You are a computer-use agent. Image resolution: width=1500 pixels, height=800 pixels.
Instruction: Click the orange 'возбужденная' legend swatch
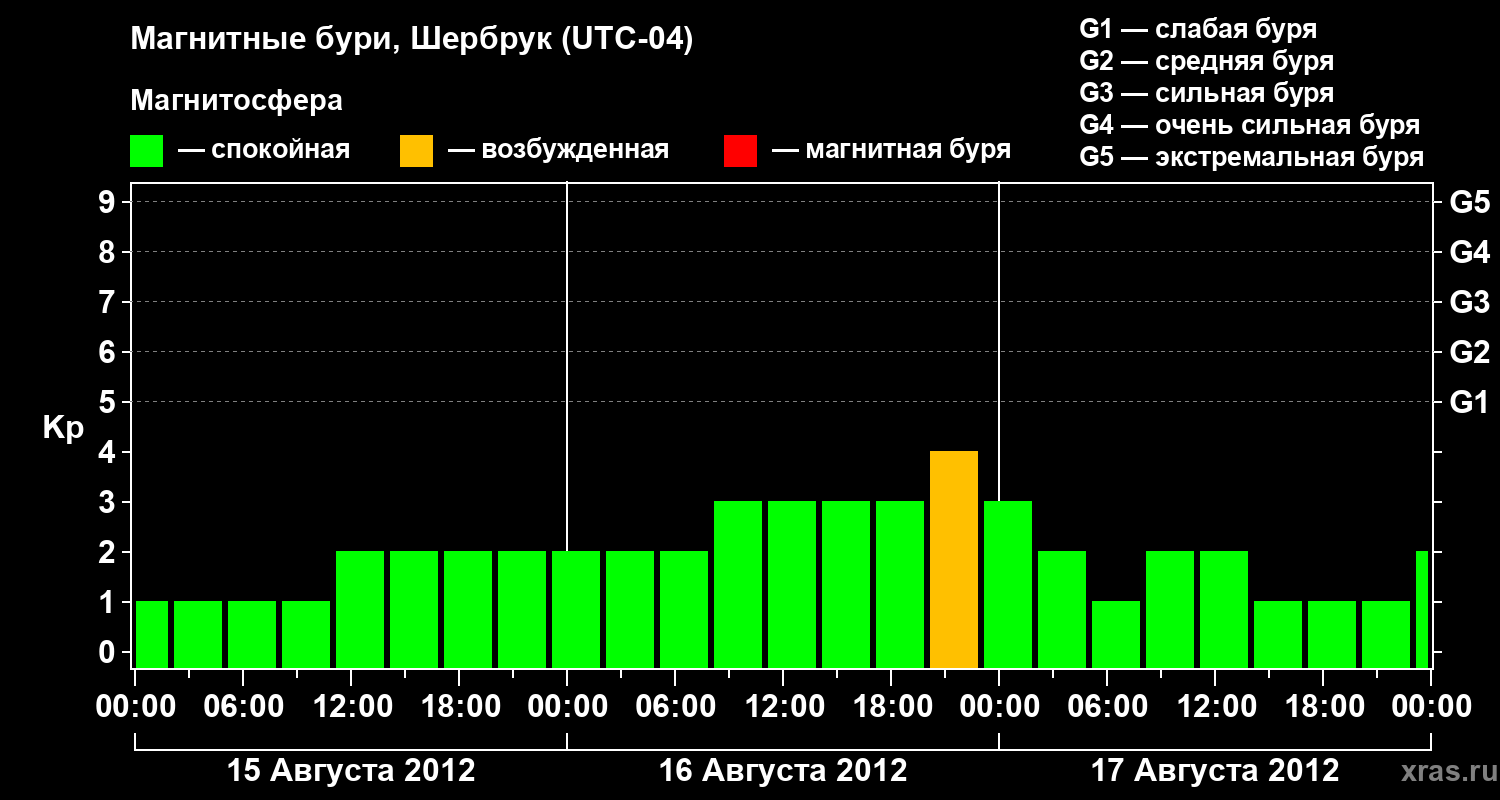(x=416, y=151)
